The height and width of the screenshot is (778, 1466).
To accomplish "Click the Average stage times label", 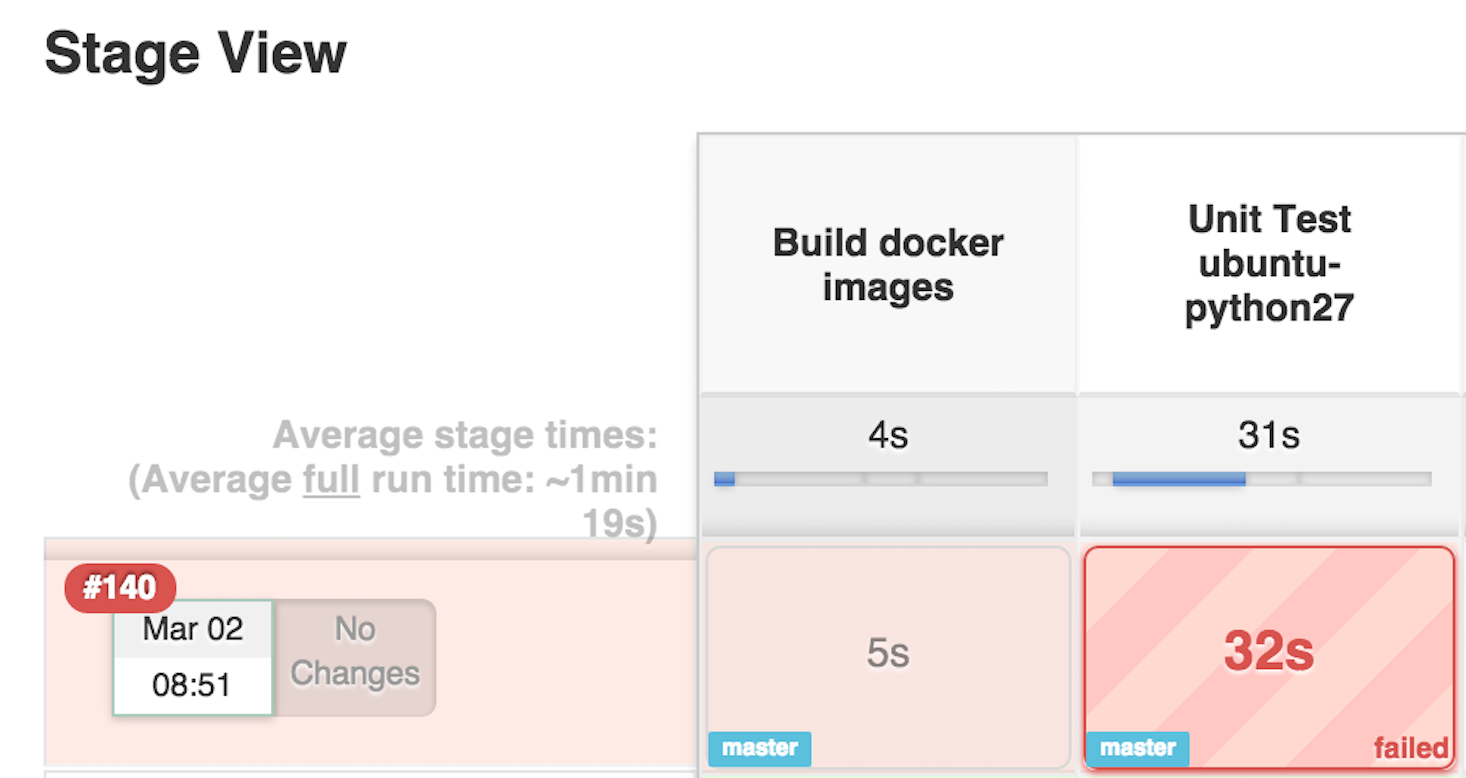I will coord(465,436).
